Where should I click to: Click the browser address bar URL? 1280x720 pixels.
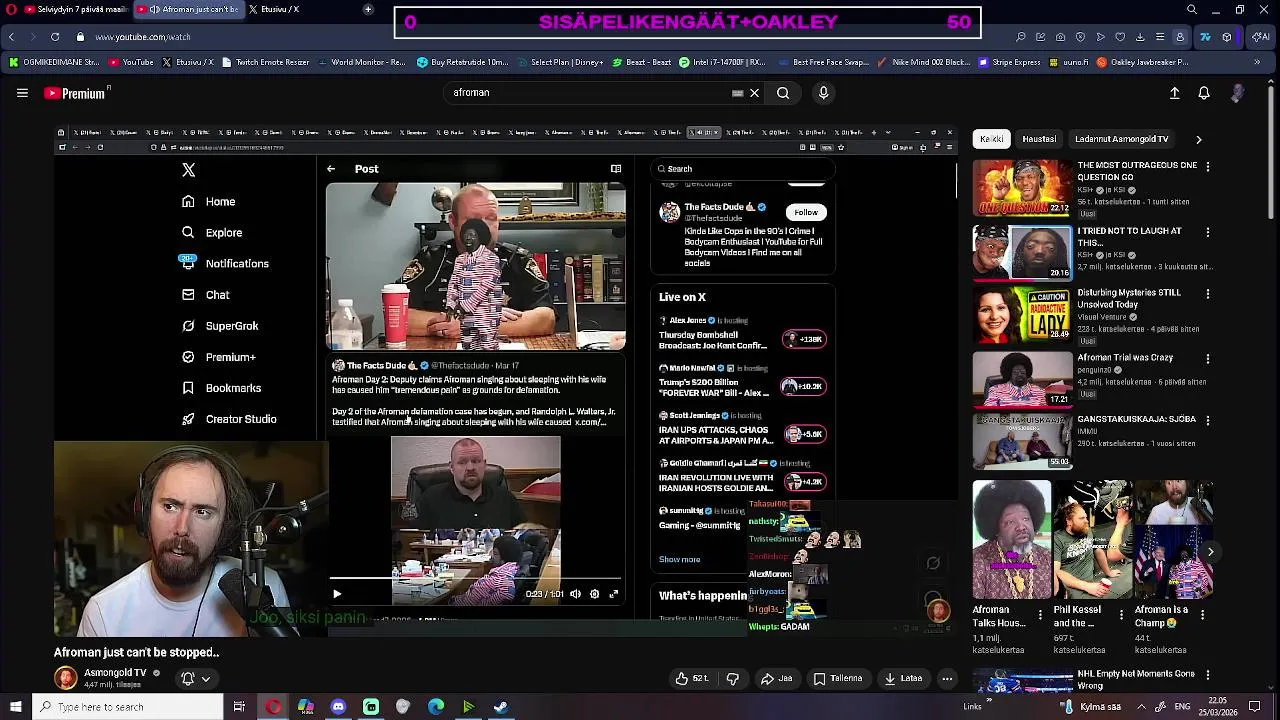point(143,37)
